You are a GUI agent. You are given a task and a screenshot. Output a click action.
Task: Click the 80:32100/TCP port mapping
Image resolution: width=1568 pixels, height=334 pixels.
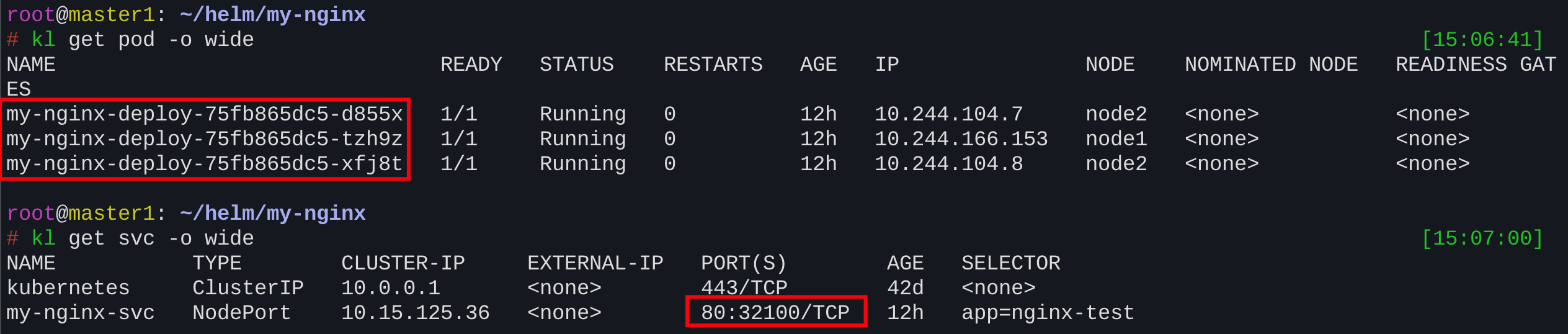(775, 312)
